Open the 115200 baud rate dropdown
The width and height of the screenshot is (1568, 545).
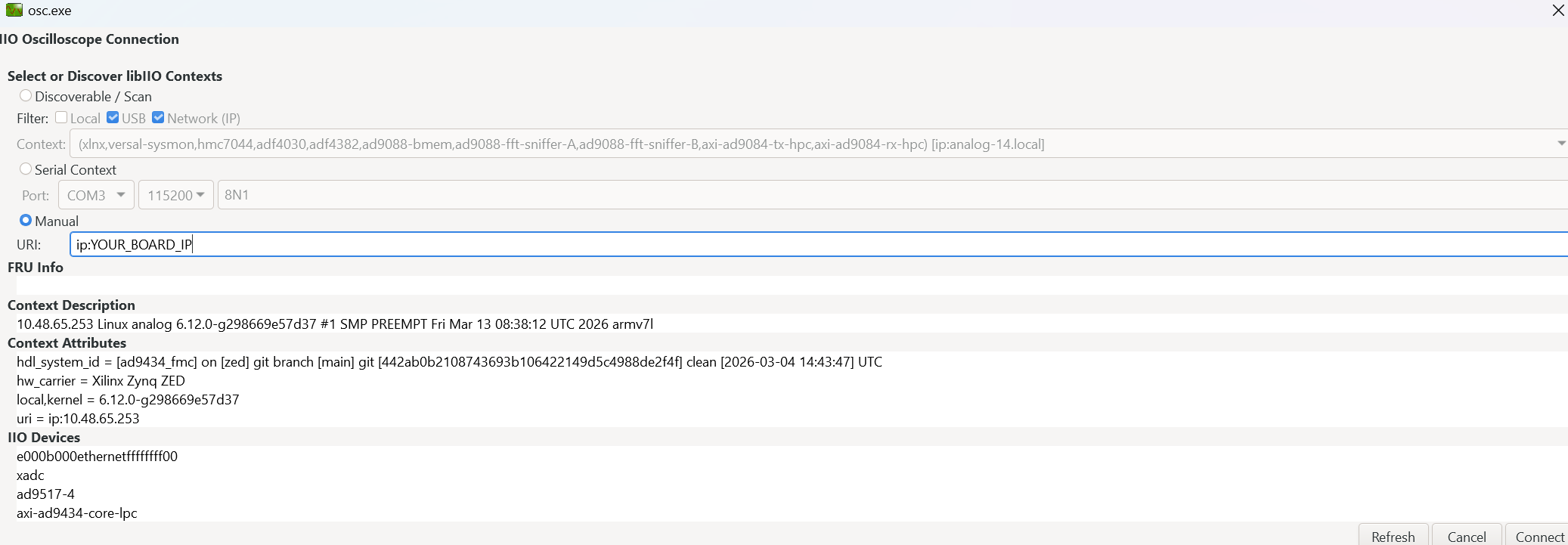[x=176, y=195]
